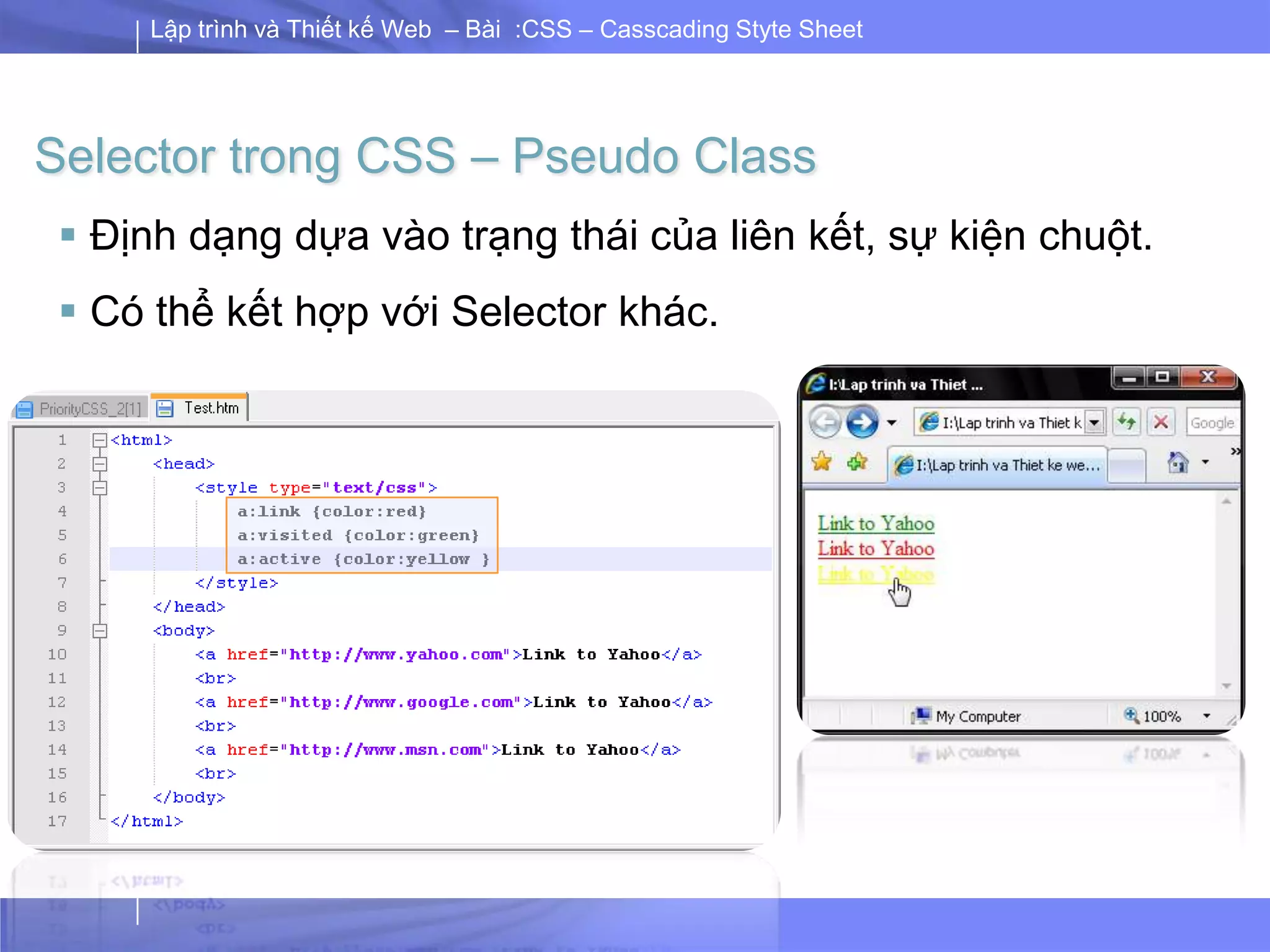
Task: Open the zoom level dropdown arrow
Action: point(1206,716)
